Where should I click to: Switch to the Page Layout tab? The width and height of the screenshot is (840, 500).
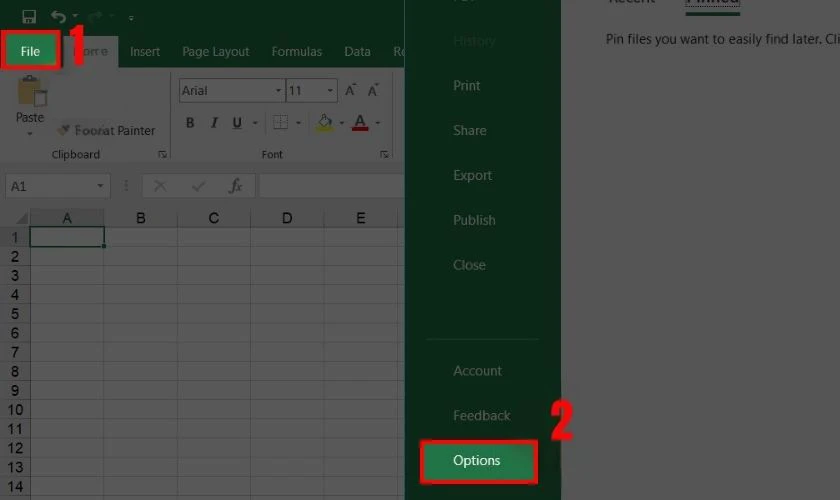(x=215, y=51)
